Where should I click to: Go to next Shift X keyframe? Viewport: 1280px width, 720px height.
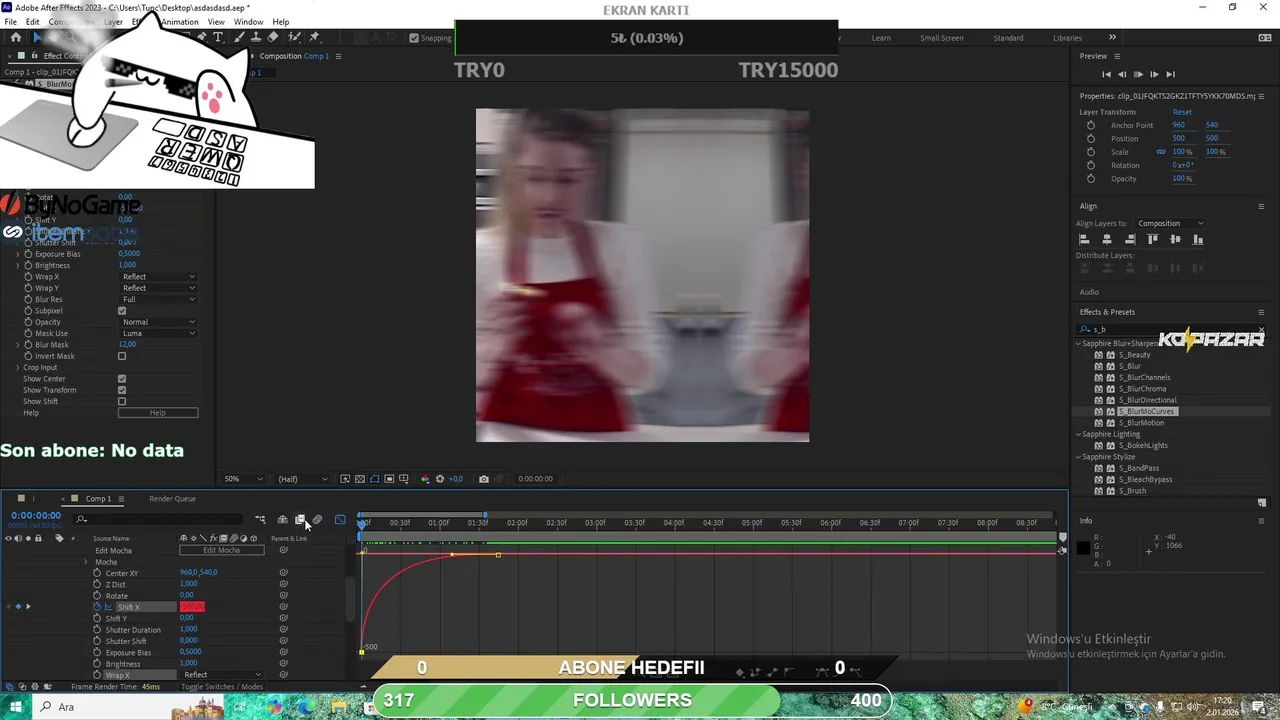[28, 607]
